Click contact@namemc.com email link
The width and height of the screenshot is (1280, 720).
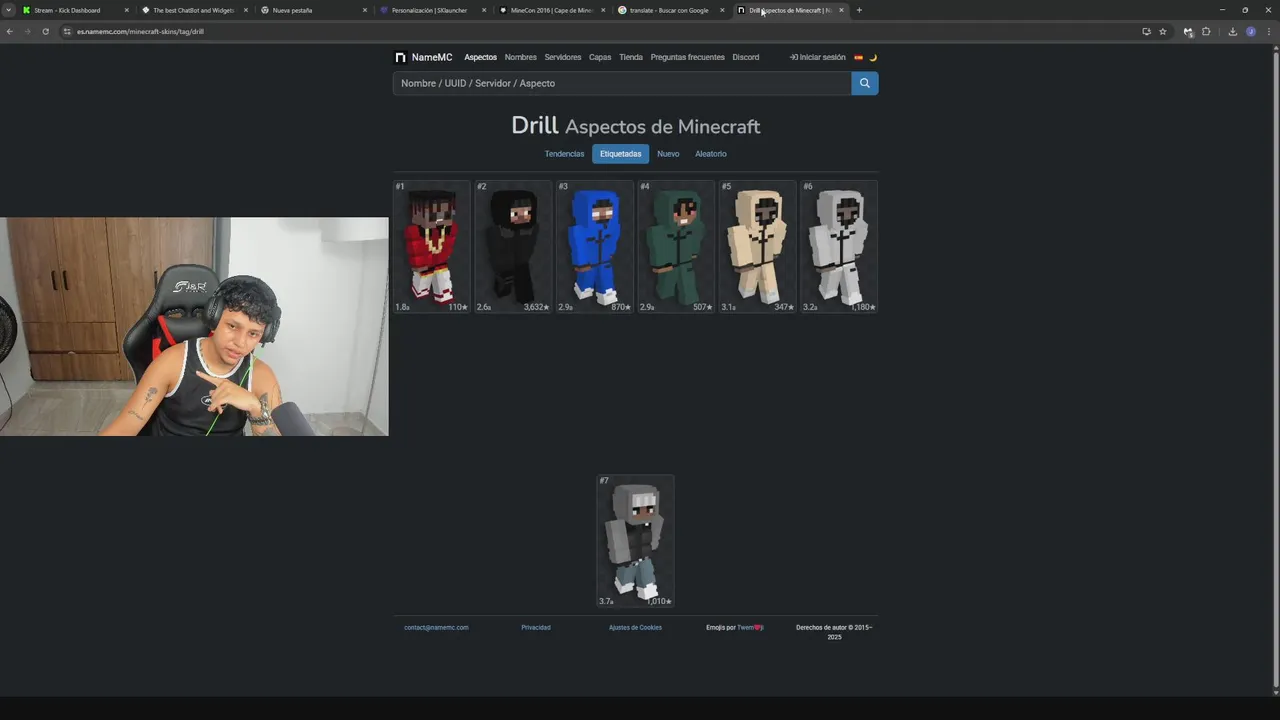436,627
